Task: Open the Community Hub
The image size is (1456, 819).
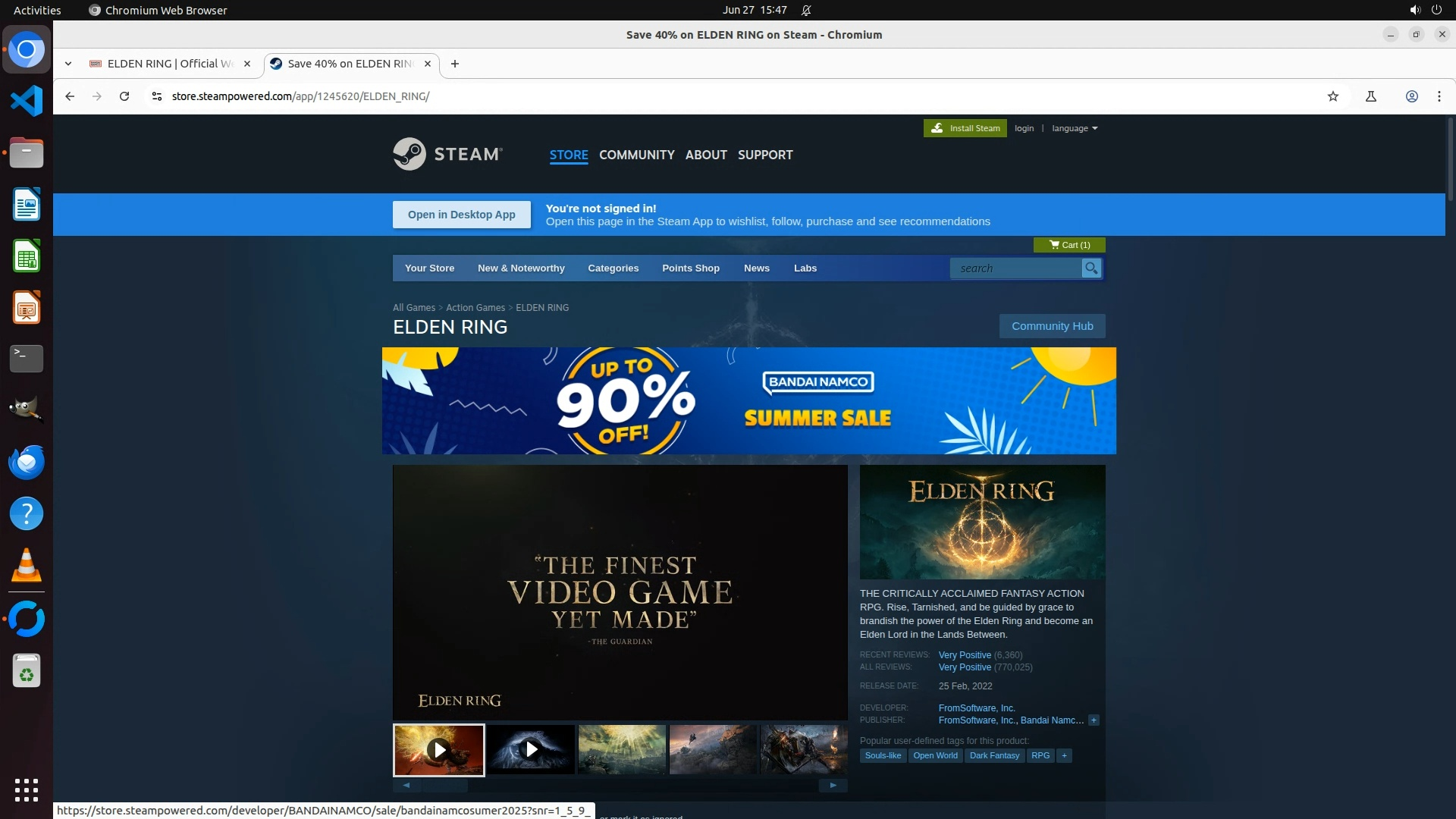Action: point(1052,326)
